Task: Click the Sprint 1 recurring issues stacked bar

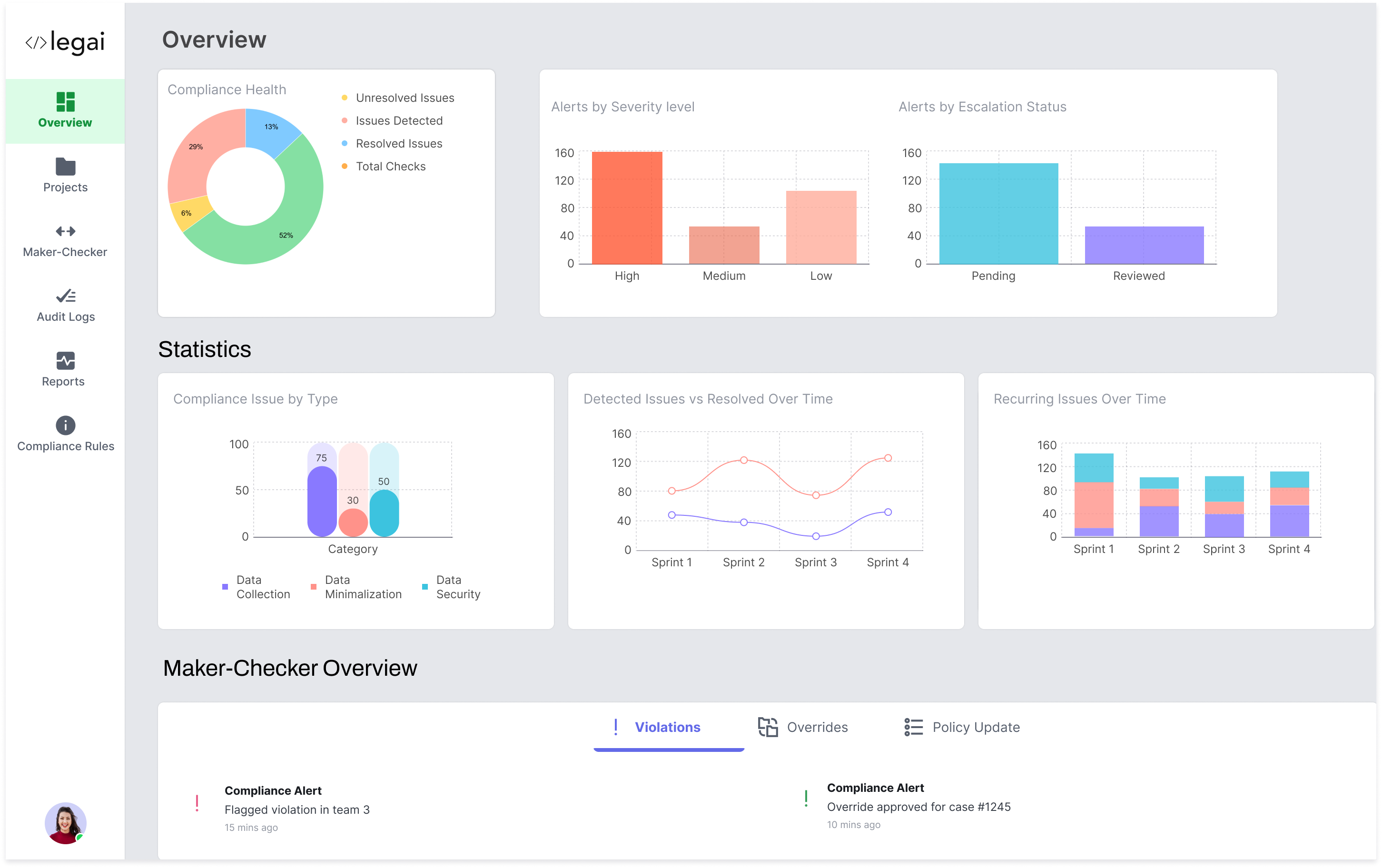Action: (1094, 495)
